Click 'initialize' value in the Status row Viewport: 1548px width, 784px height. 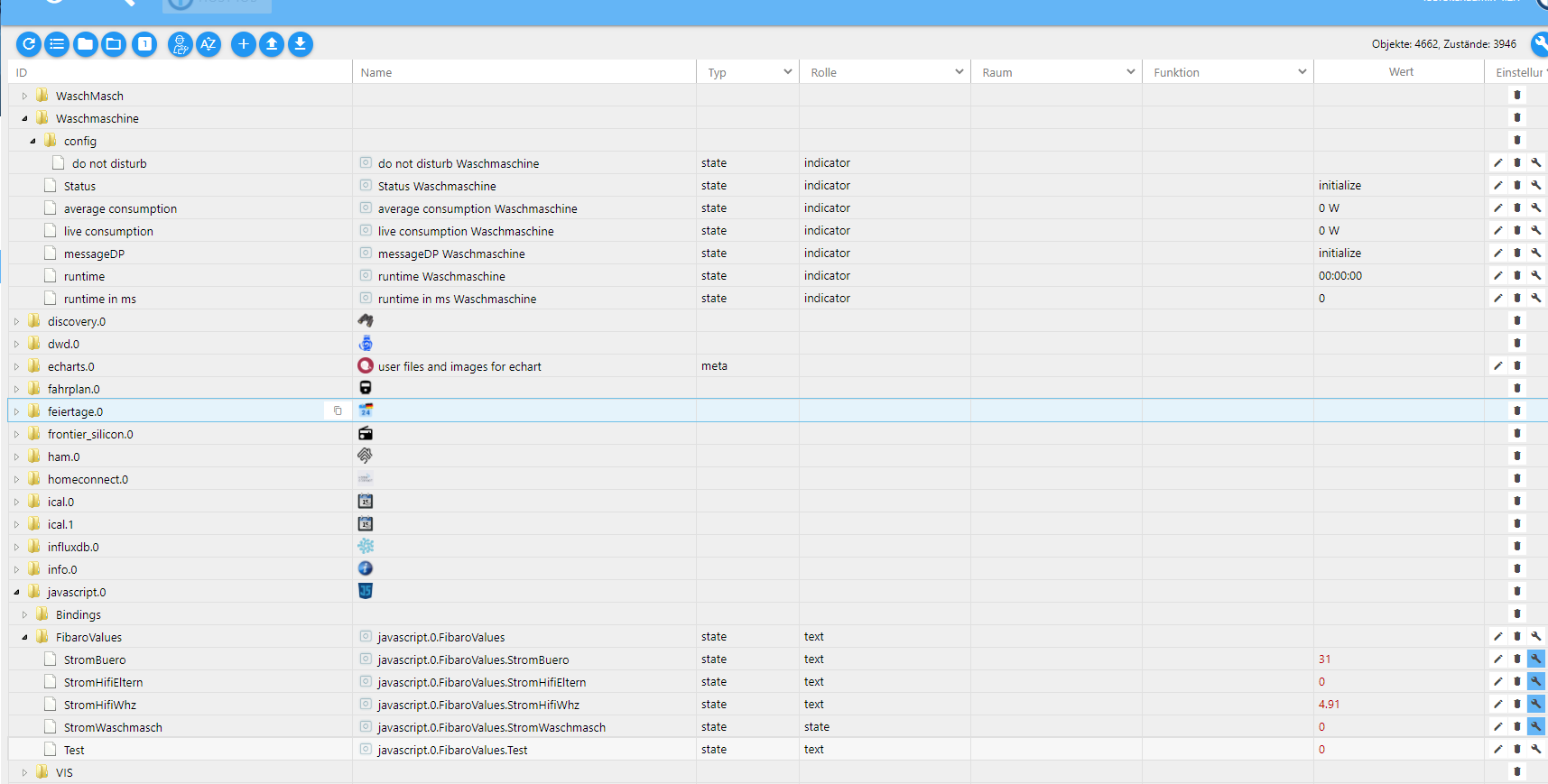coord(1339,186)
